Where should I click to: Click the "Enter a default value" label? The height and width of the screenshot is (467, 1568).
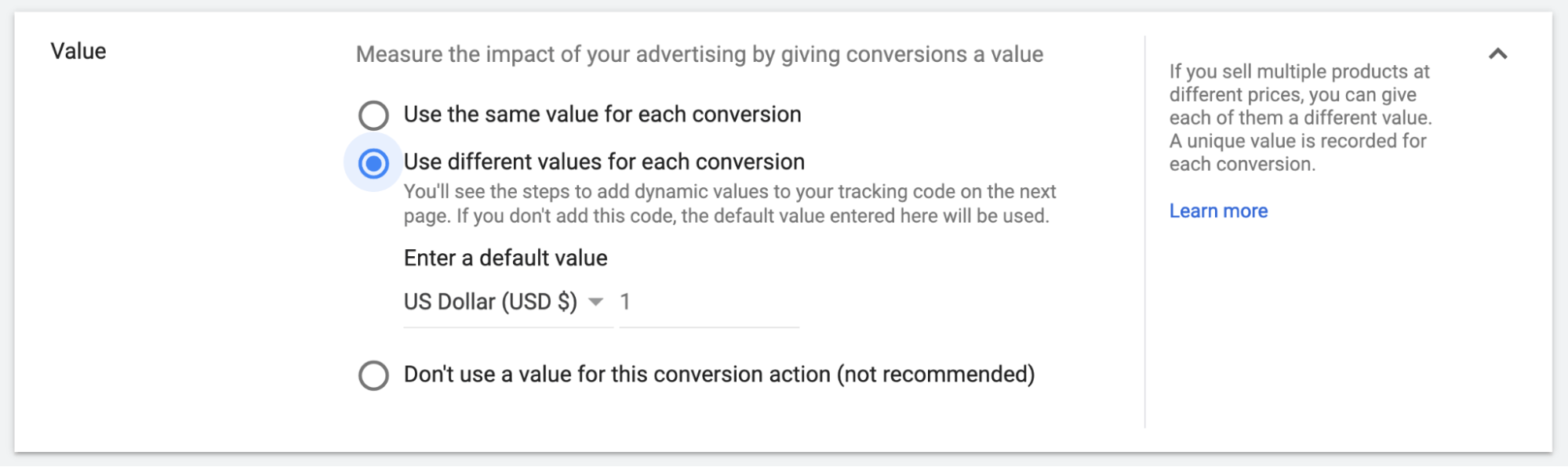coord(505,259)
